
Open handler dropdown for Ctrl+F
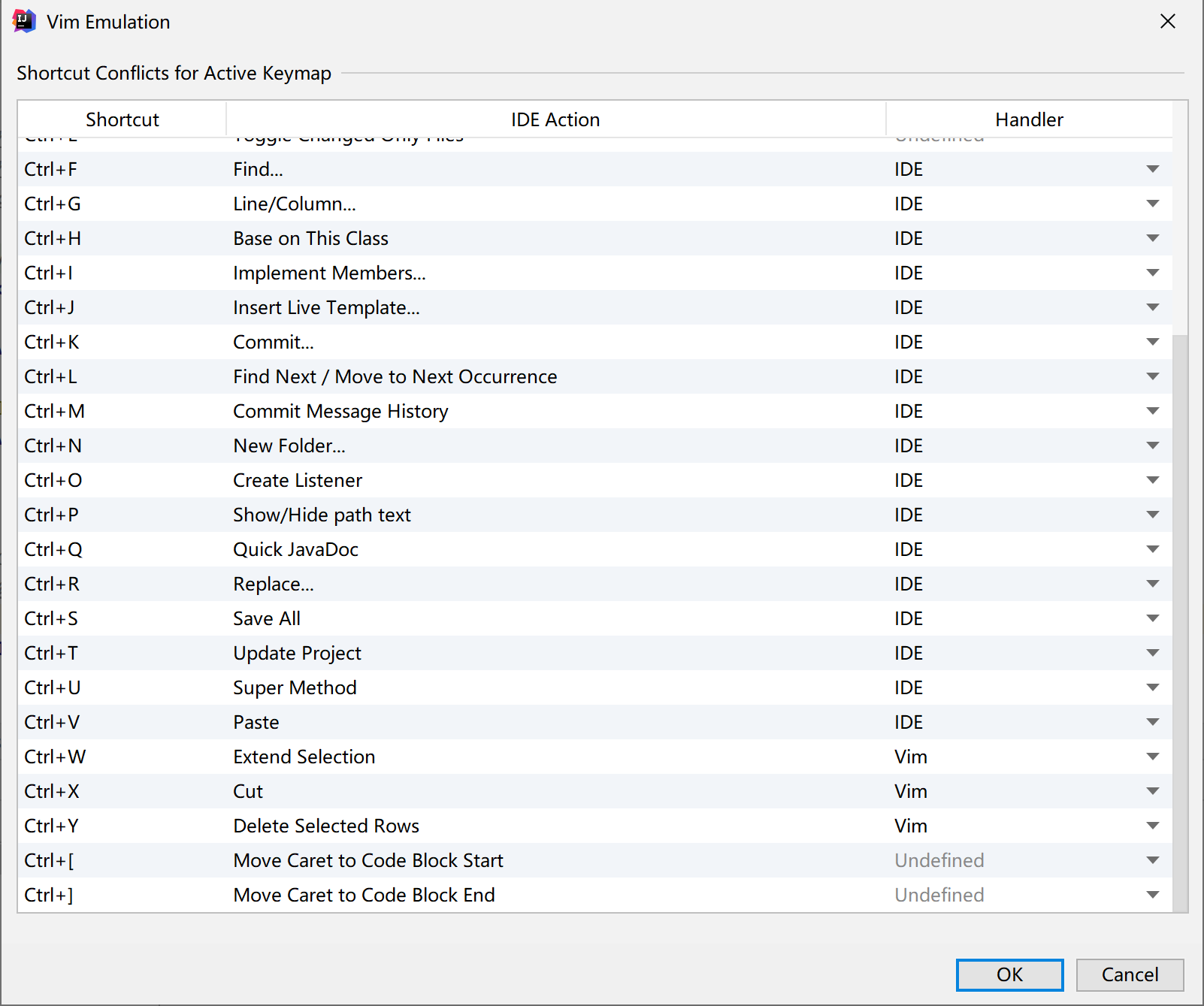tap(1153, 169)
